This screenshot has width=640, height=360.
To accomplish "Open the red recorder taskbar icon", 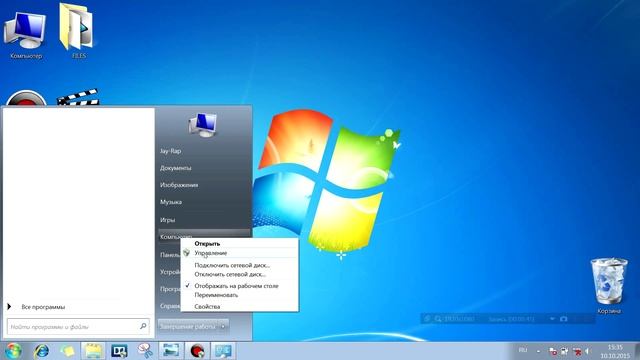I will (197, 351).
